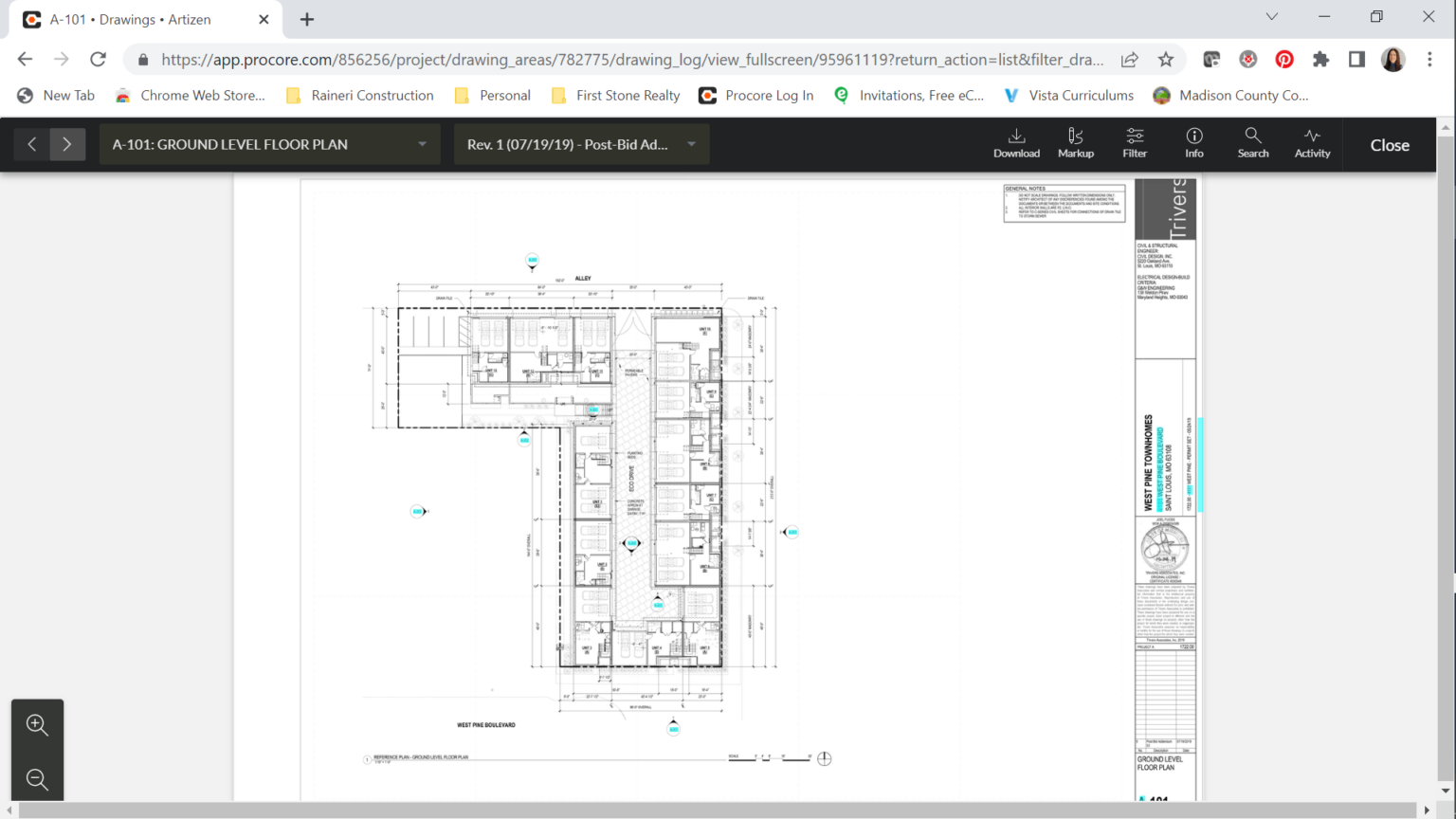The width and height of the screenshot is (1456, 819).
Task: Go to next drawing arrow
Action: click(x=67, y=144)
